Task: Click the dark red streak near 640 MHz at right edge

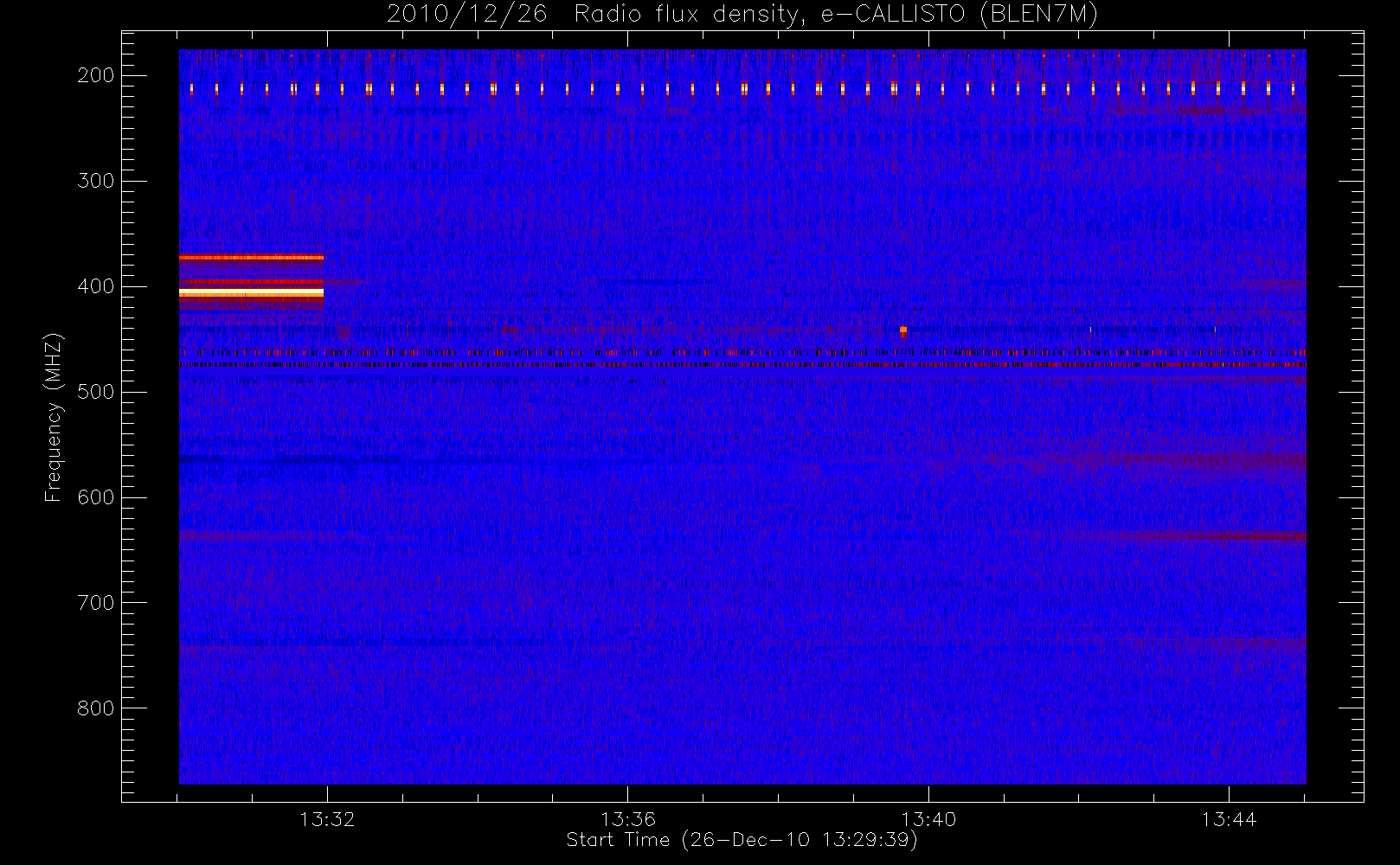Action: [1220, 536]
